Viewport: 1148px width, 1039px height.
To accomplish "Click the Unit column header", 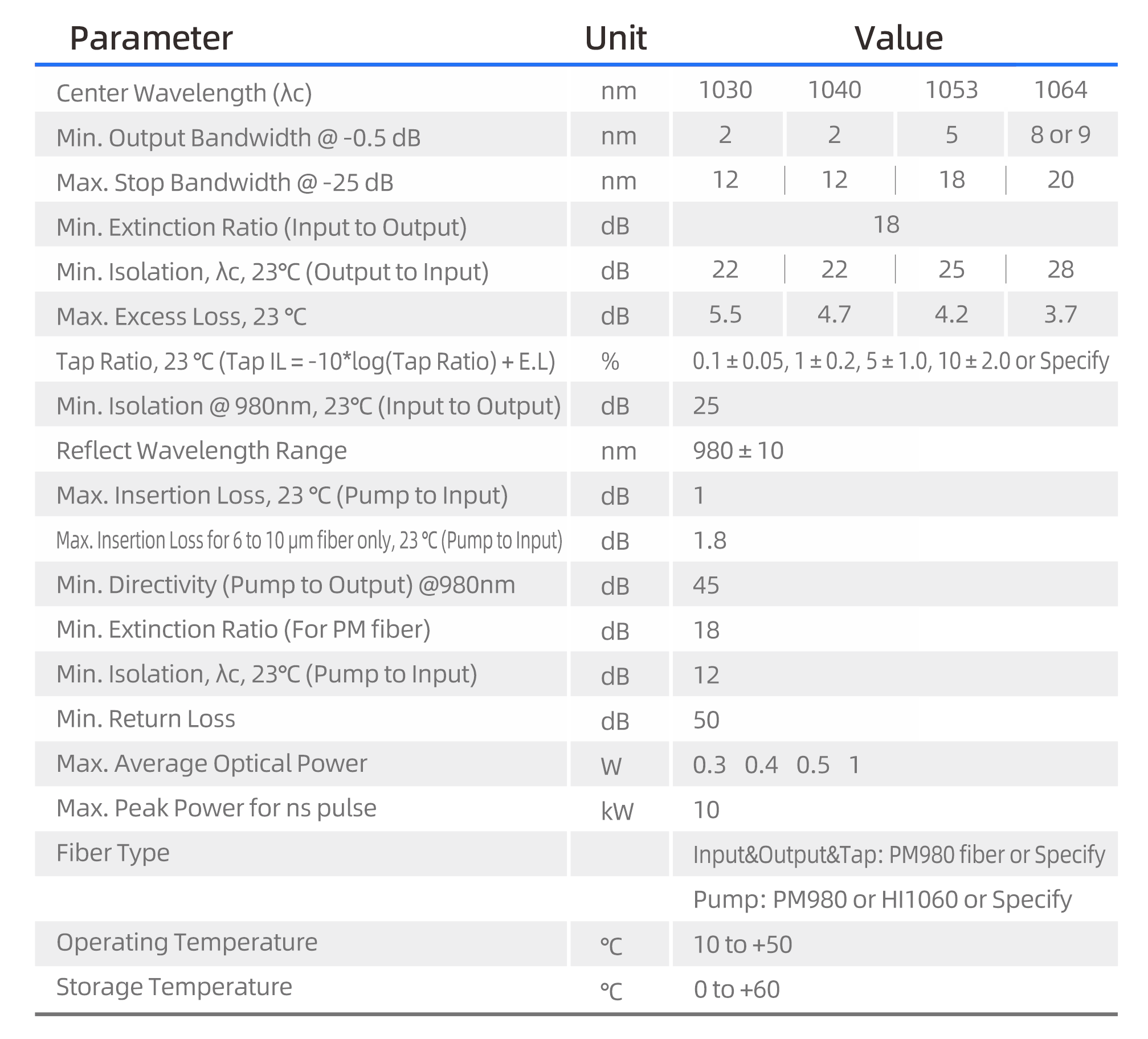I will tap(615, 39).
